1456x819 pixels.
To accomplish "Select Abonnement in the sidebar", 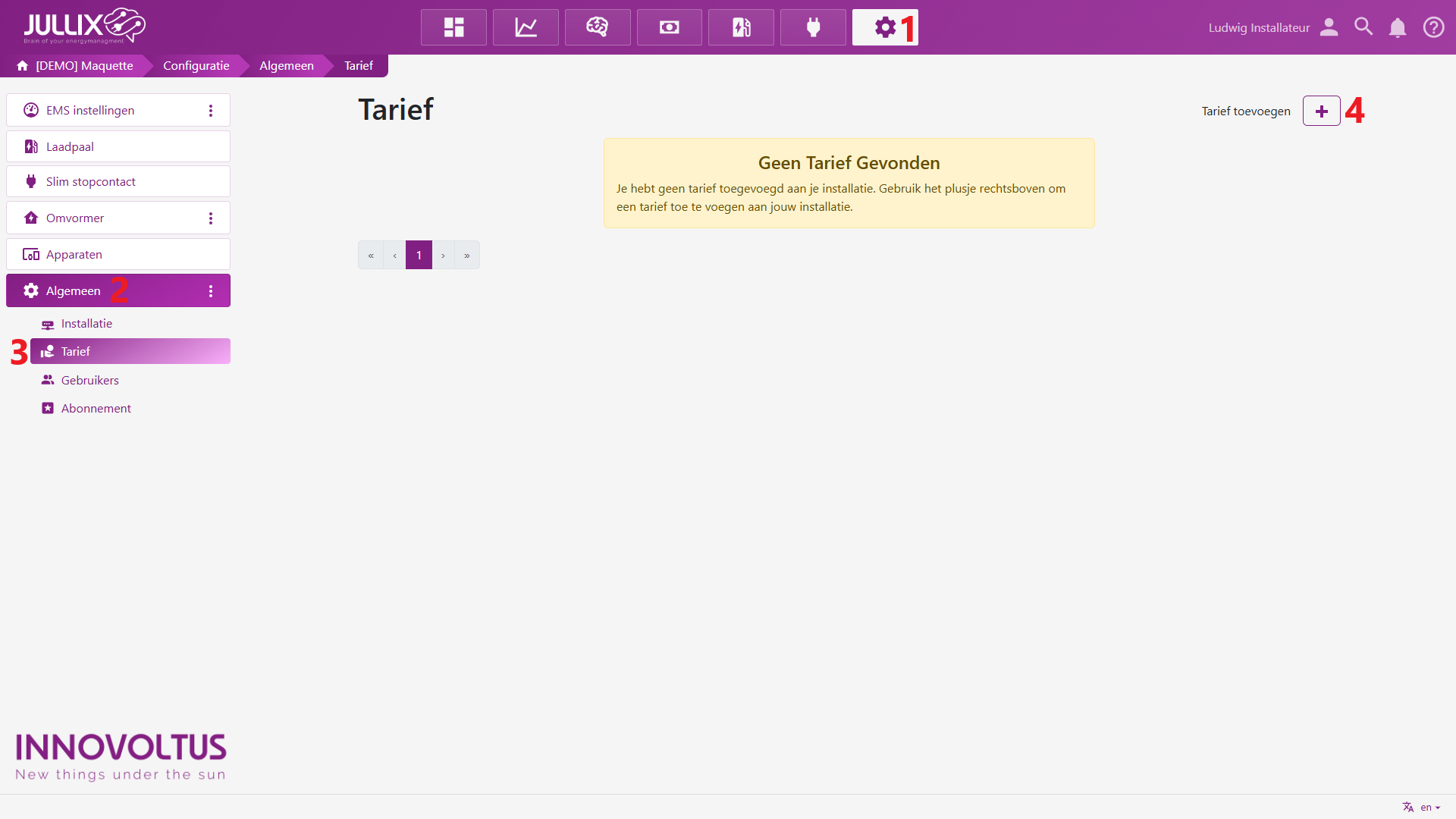I will 96,408.
